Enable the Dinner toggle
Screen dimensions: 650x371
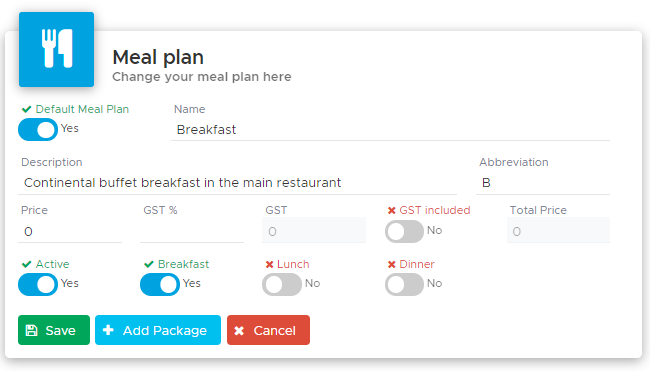(405, 284)
